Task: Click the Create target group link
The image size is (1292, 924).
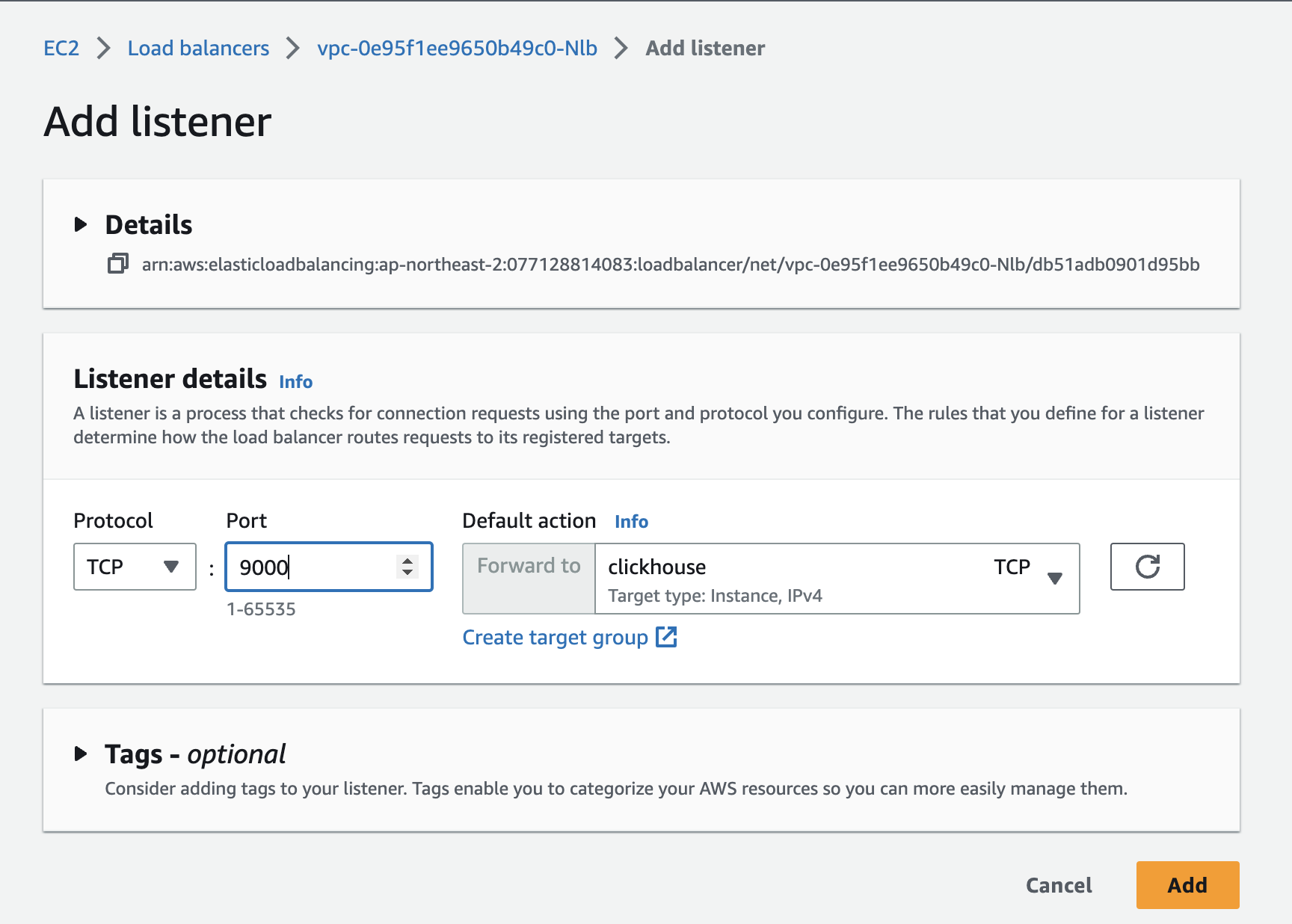Action: 555,638
